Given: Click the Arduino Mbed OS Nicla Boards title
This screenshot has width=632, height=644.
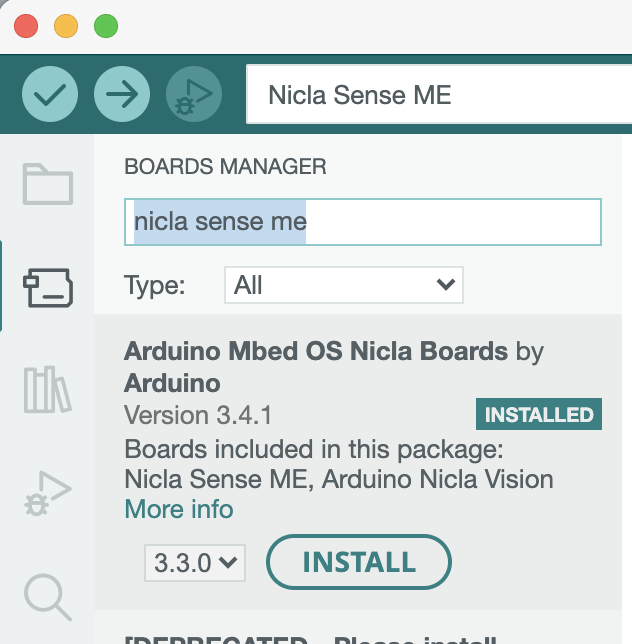Looking at the screenshot, I should (316, 352).
